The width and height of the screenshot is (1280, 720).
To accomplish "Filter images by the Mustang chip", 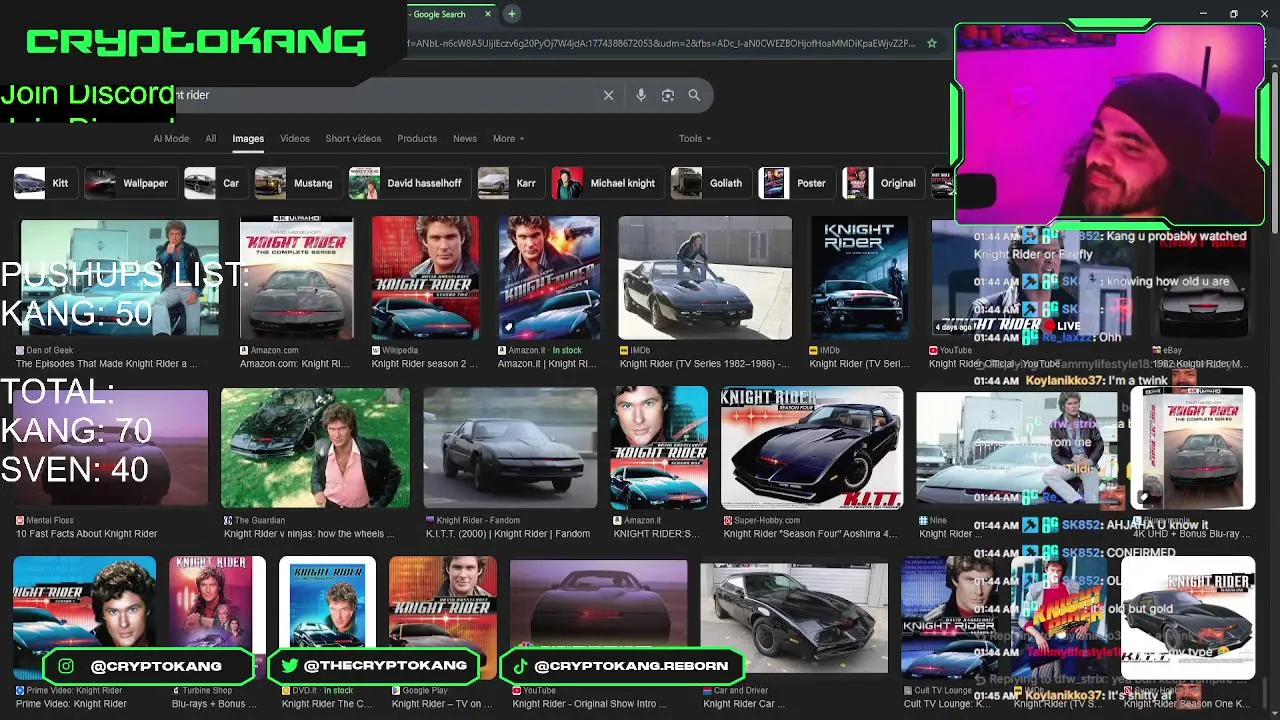I will [296, 183].
